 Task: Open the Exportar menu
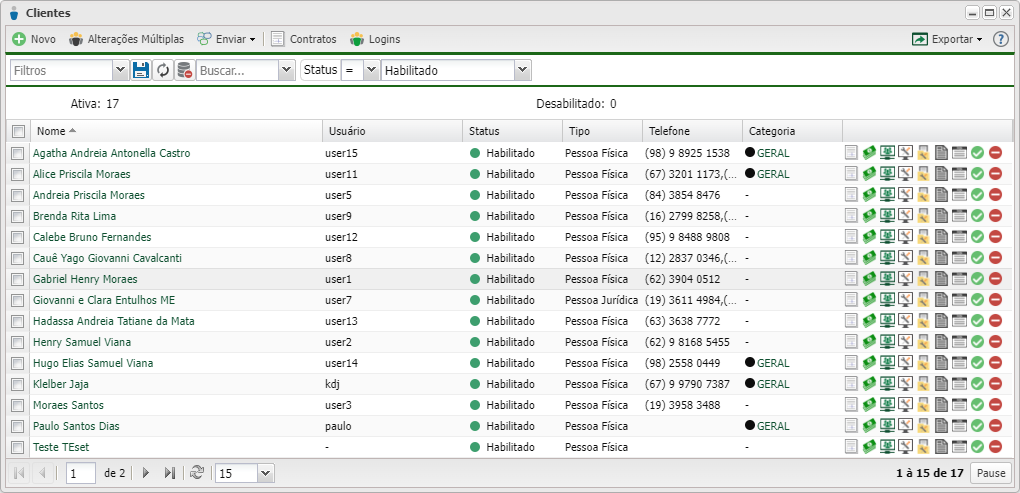[x=947, y=39]
